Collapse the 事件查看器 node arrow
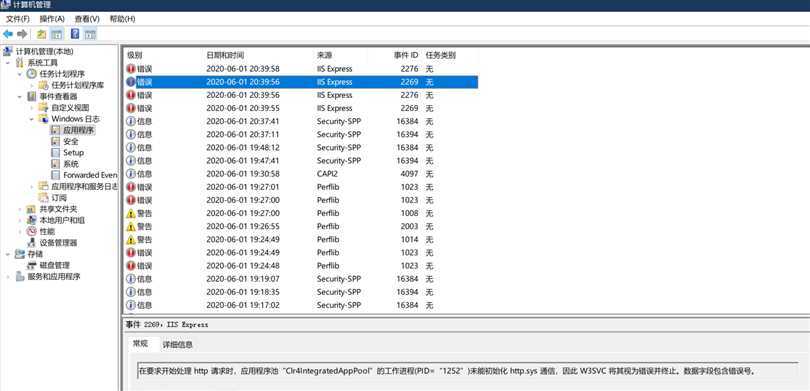Viewport: 810px width, 391px height. tap(20, 97)
